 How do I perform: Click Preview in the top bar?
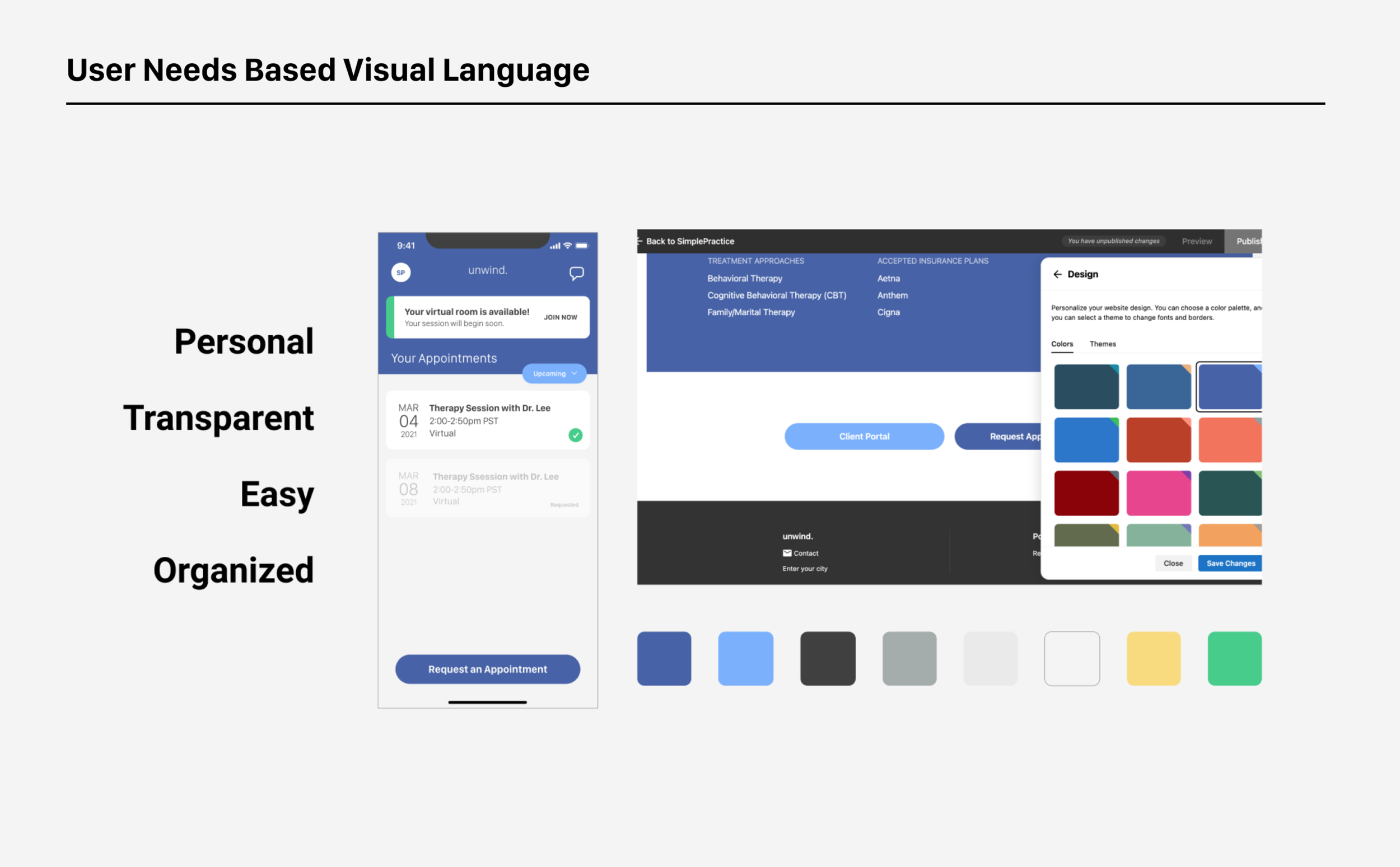coord(1196,241)
